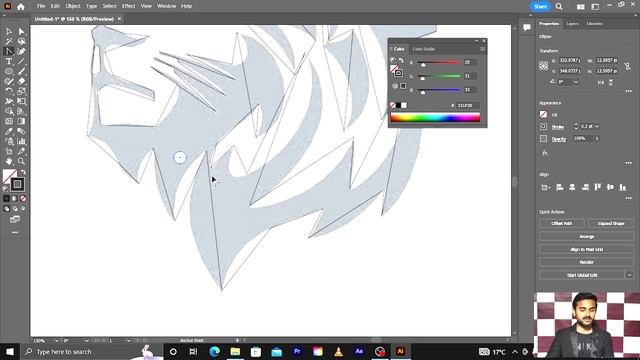
Task: Set paint to None mode
Action: point(23,198)
